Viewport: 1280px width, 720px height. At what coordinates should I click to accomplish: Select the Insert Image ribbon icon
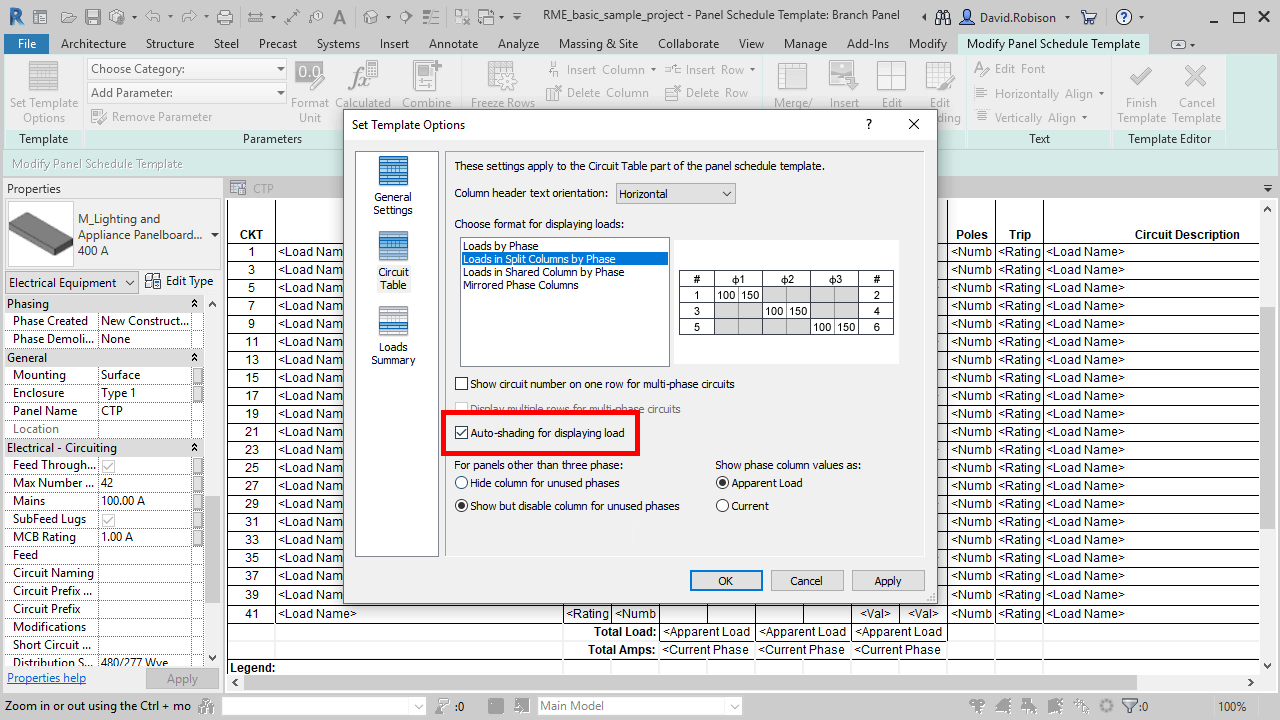(843, 82)
